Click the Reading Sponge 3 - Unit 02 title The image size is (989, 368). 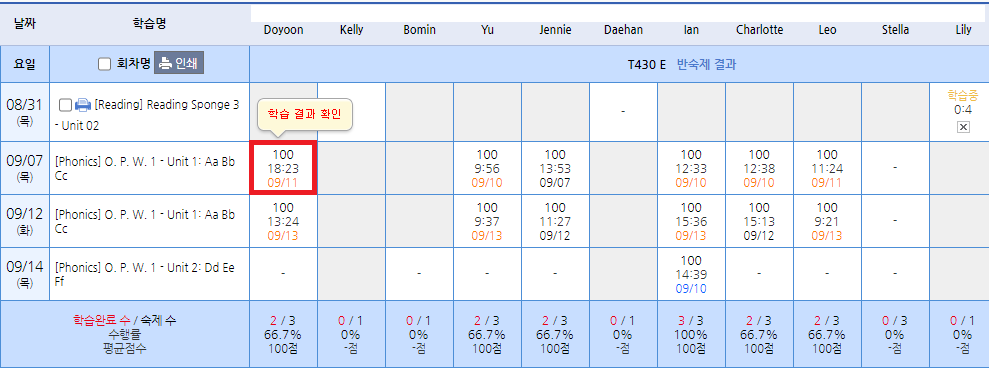(x=148, y=115)
